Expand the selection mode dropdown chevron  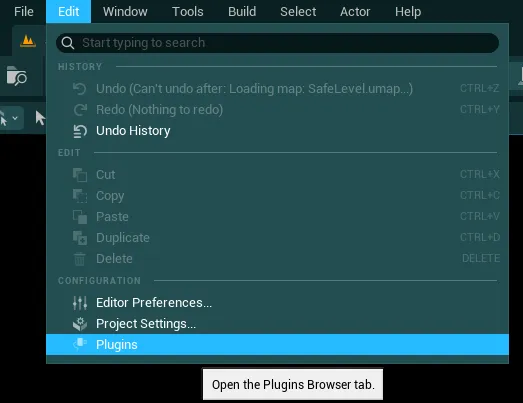point(15,118)
